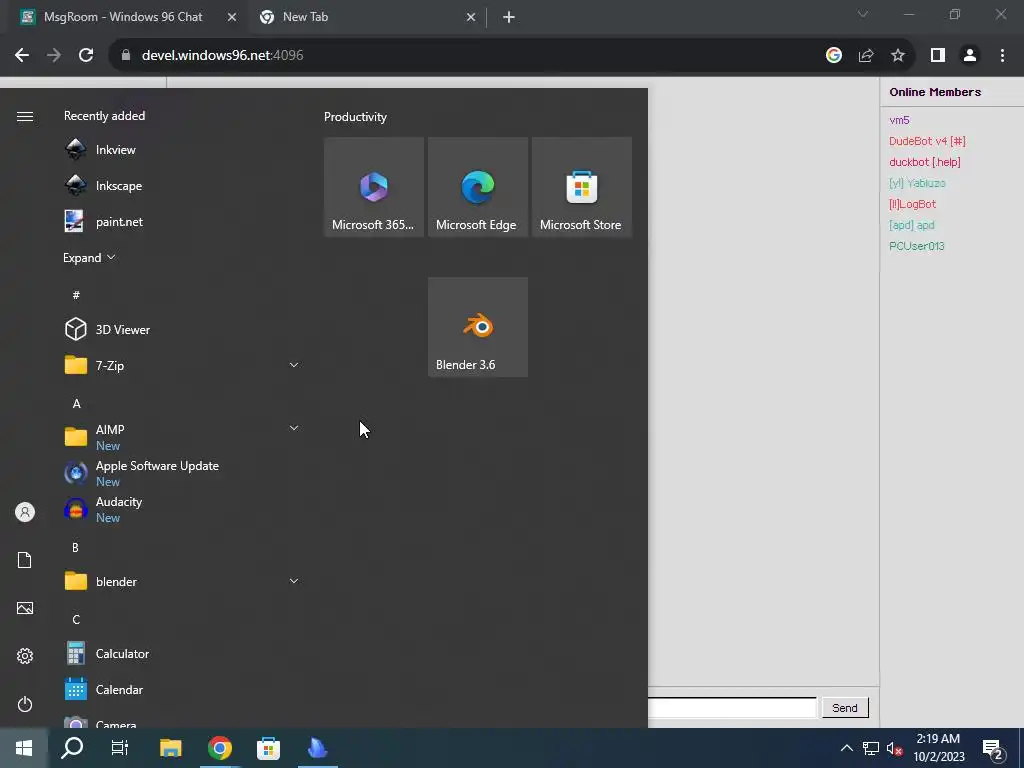This screenshot has width=1024, height=768.
Task: Bookmark this page with the star
Action: 898,55
